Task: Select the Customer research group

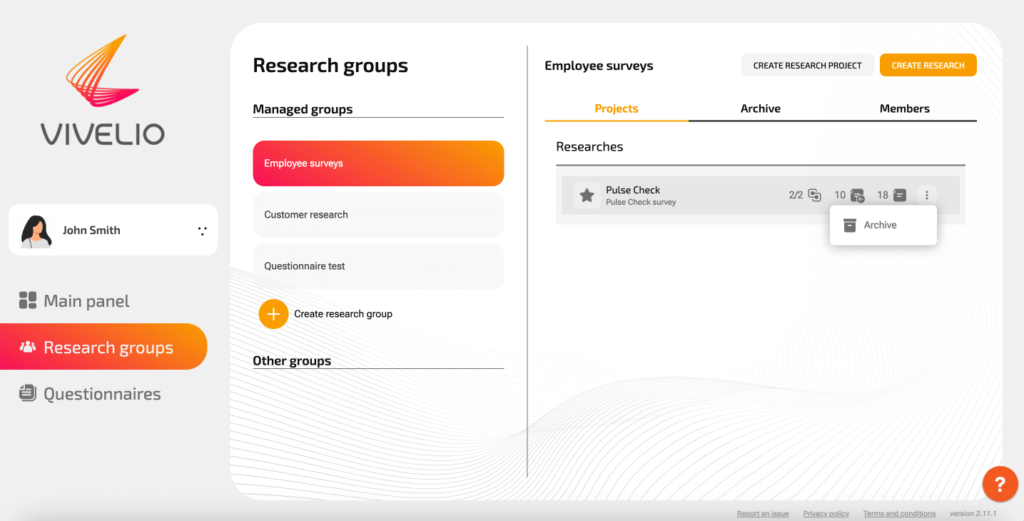Action: click(x=378, y=215)
